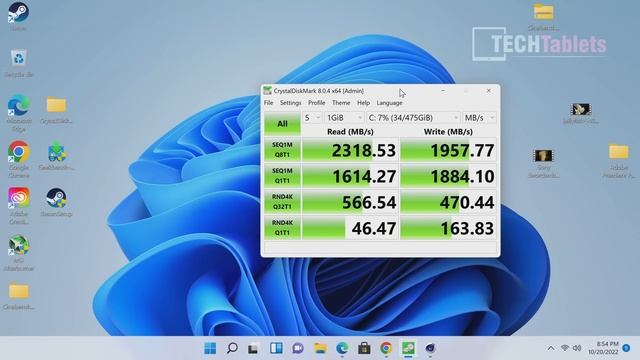Open the C: 7% (34/475GiB) drive dropdown
This screenshot has height=360, width=640.
coord(413,118)
